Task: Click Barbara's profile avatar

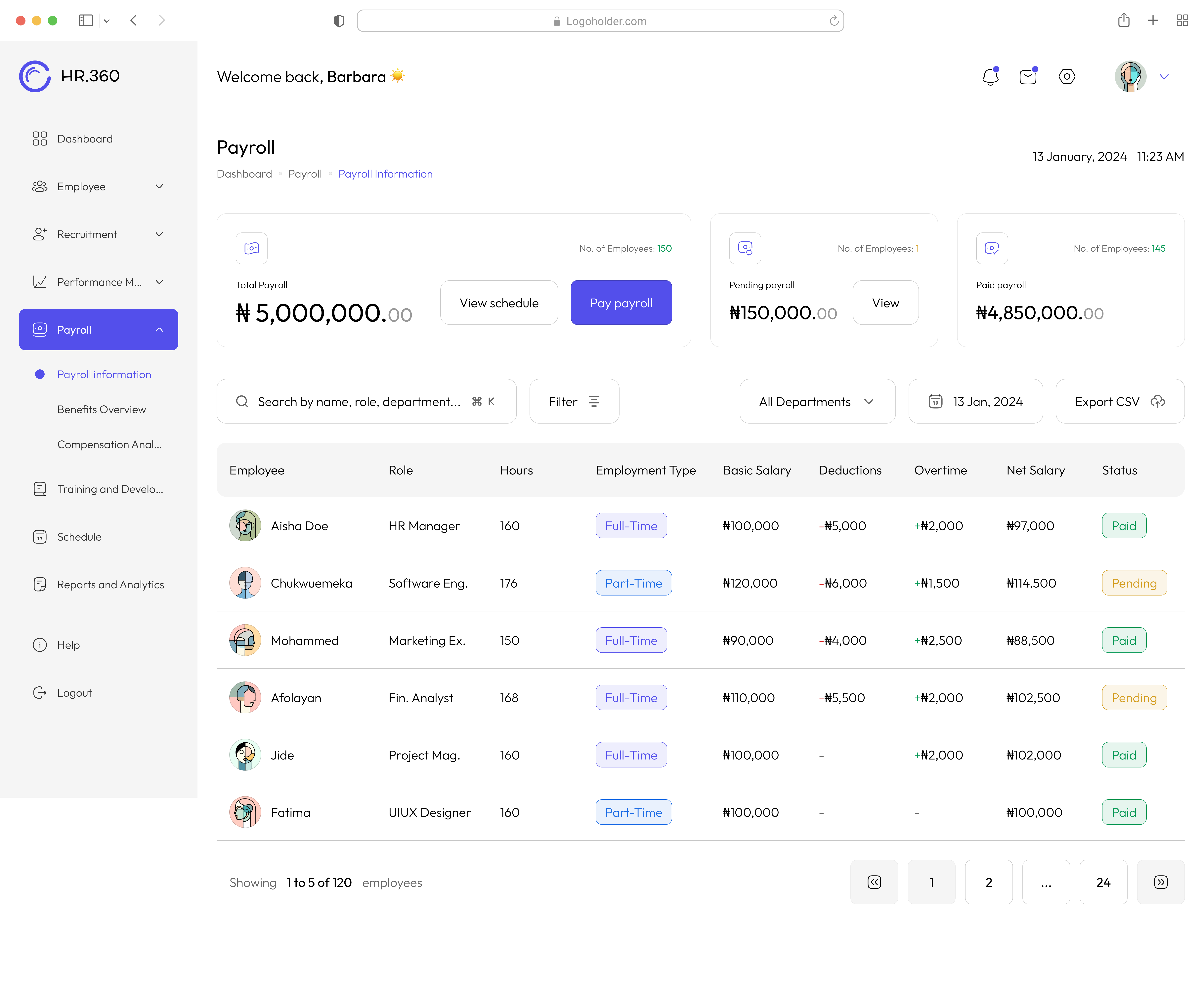Action: point(1130,76)
